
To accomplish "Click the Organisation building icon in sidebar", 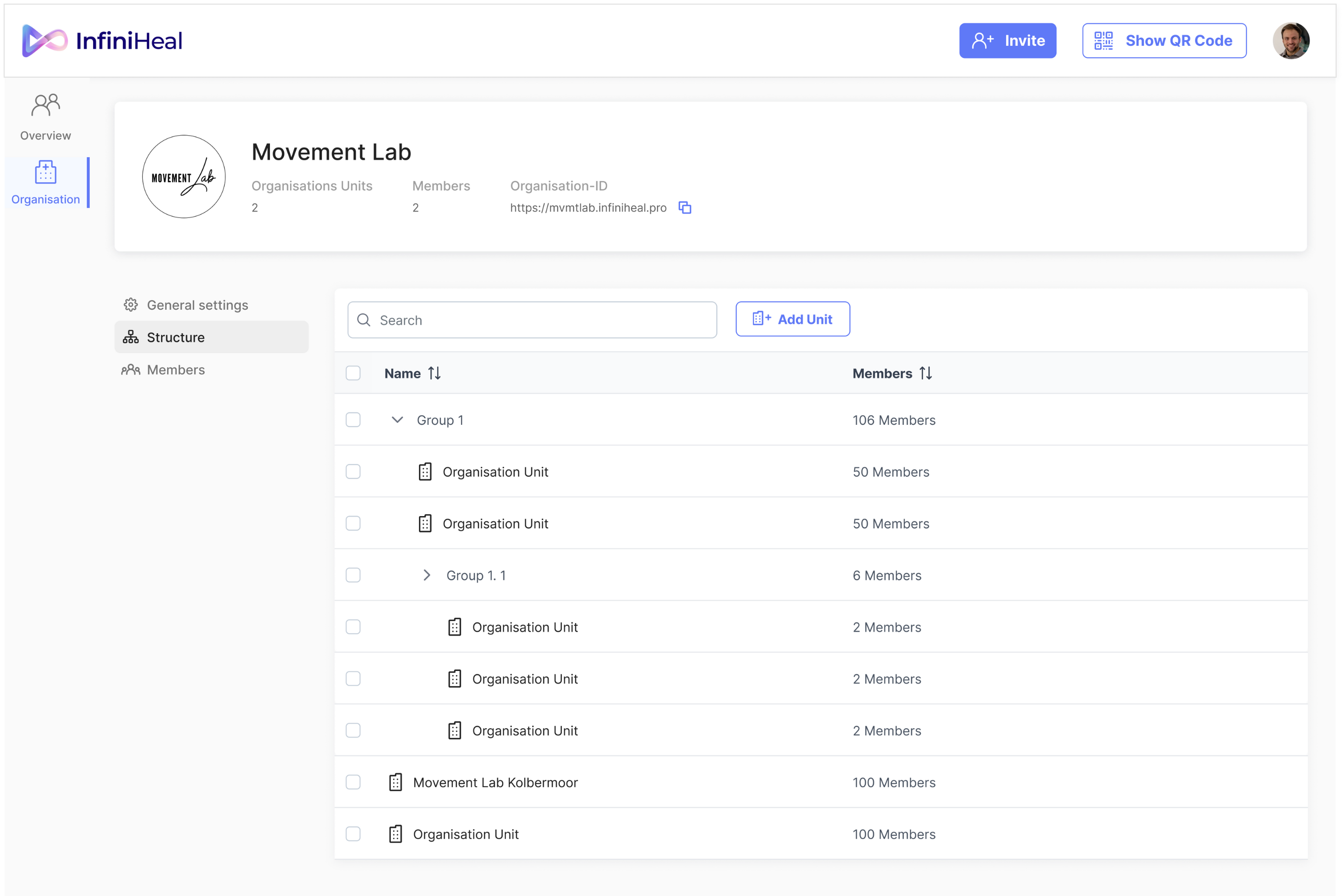I will [x=46, y=172].
